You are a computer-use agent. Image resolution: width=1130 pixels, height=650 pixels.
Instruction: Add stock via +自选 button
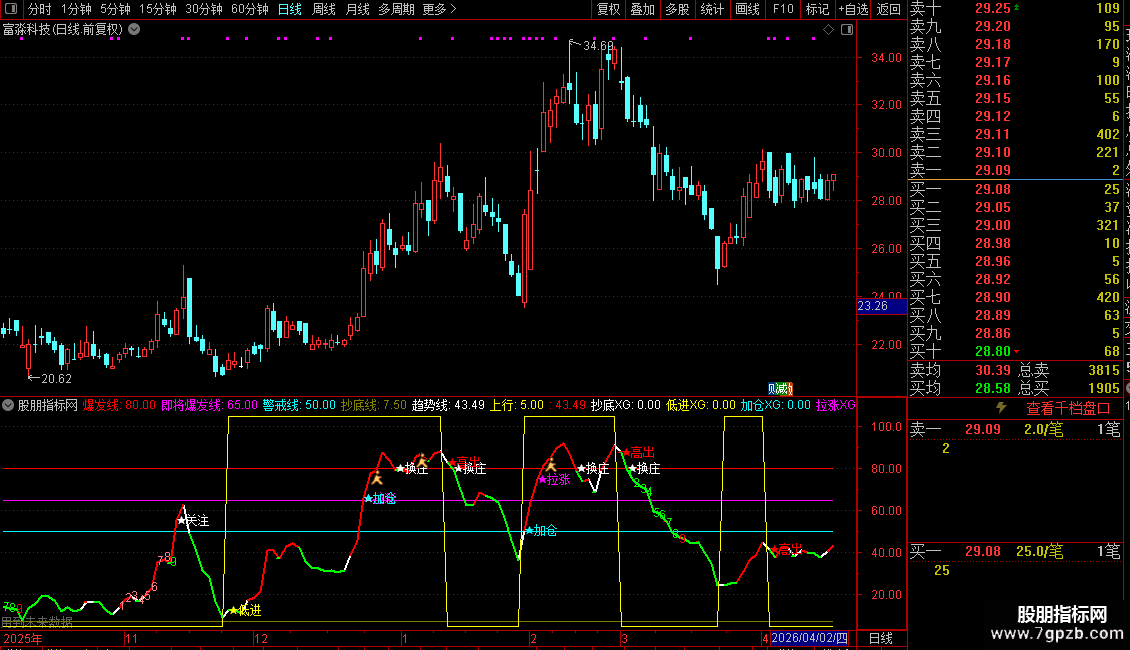(852, 10)
